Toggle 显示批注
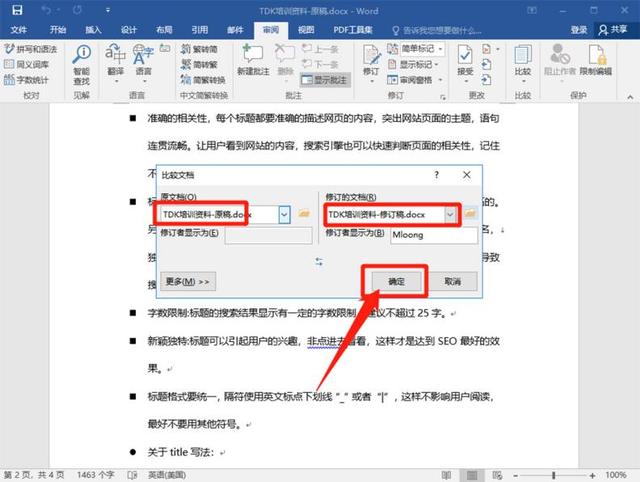 click(x=325, y=80)
